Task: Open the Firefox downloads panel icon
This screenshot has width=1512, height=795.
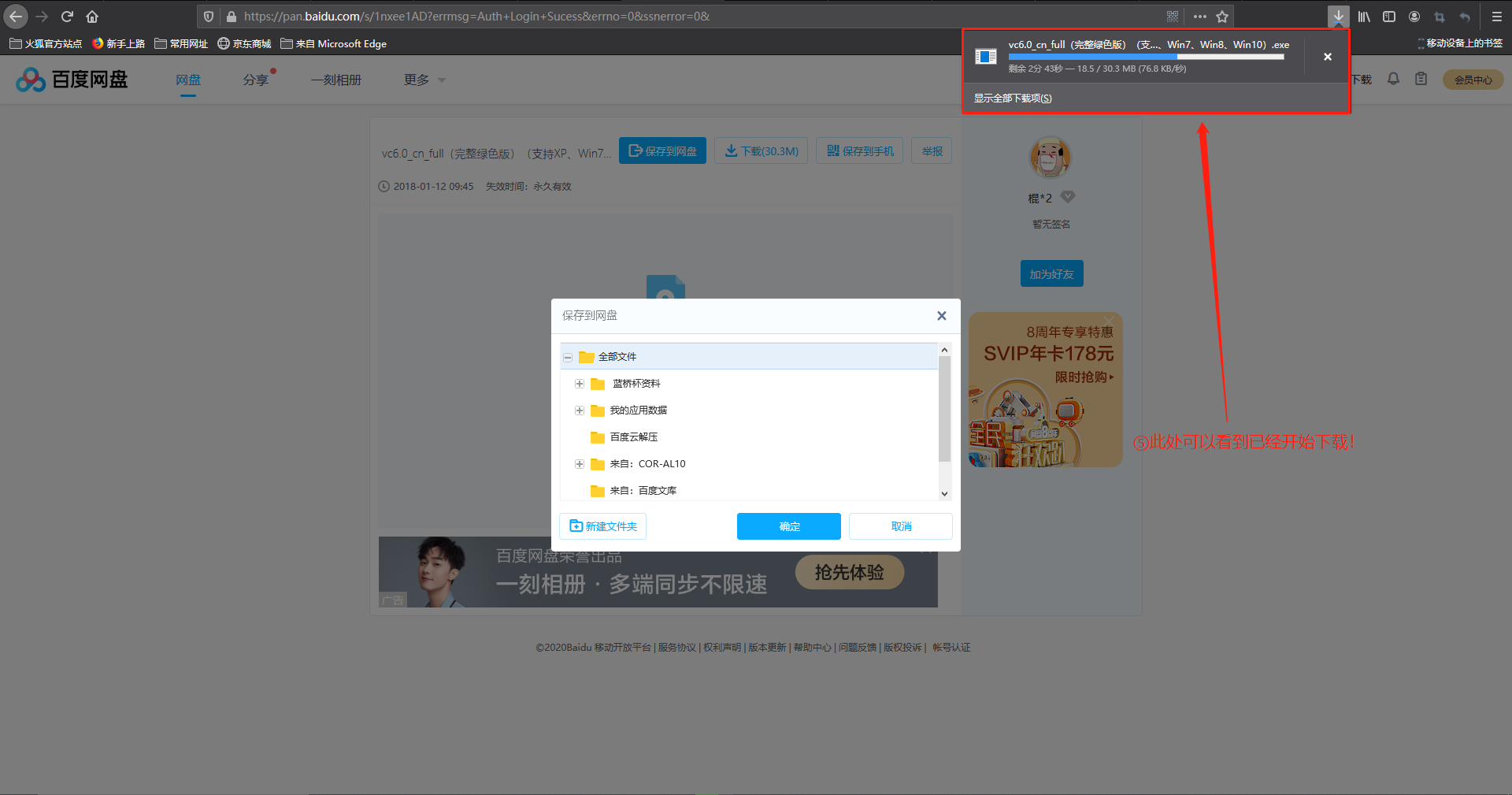Action: (1338, 16)
